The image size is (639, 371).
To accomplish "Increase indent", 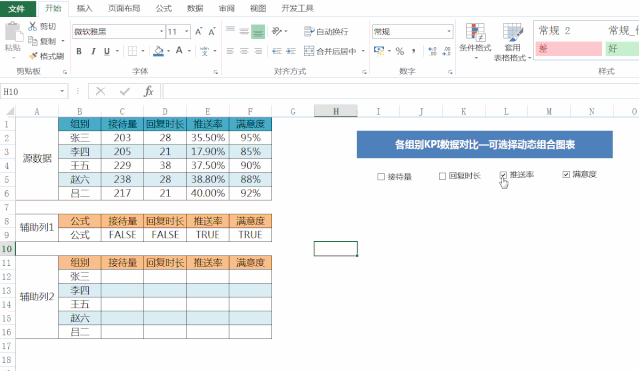I will click(x=291, y=51).
